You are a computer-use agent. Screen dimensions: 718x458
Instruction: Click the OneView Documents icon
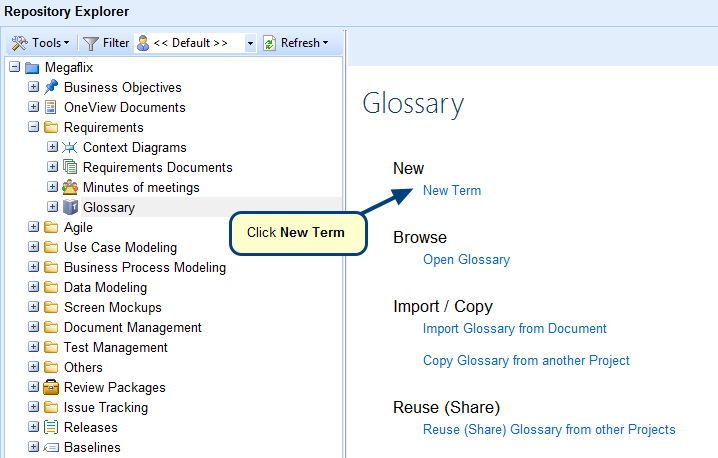click(51, 107)
